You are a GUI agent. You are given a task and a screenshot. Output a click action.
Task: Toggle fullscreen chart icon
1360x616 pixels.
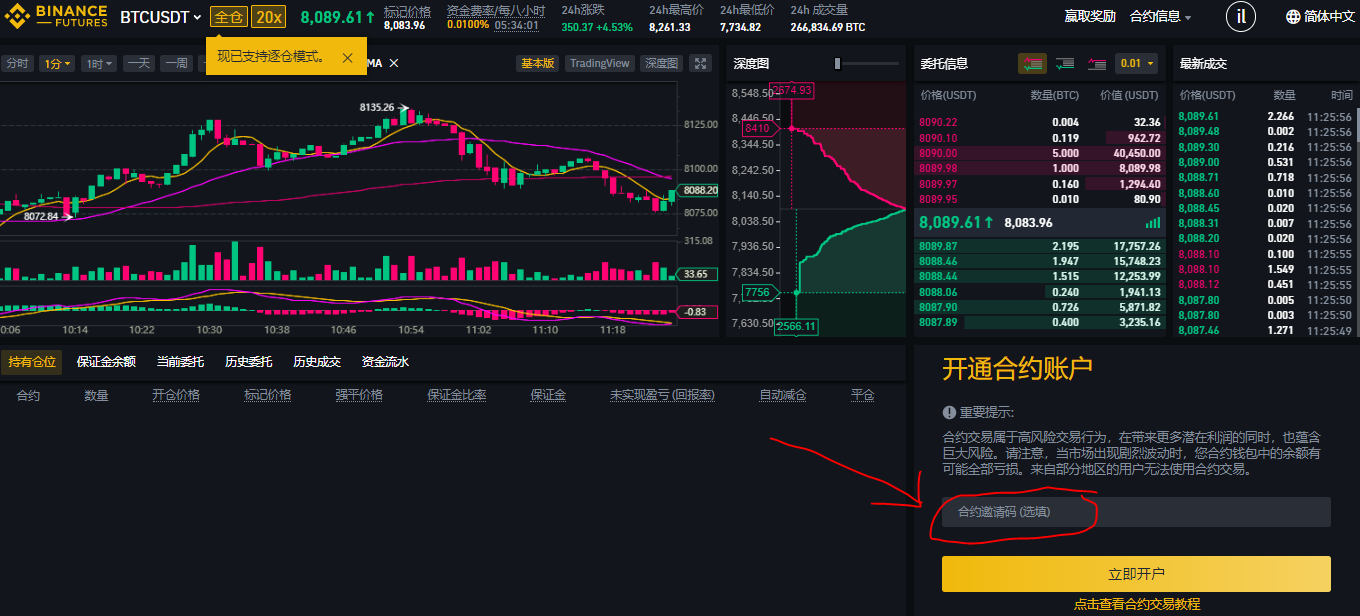coord(701,63)
